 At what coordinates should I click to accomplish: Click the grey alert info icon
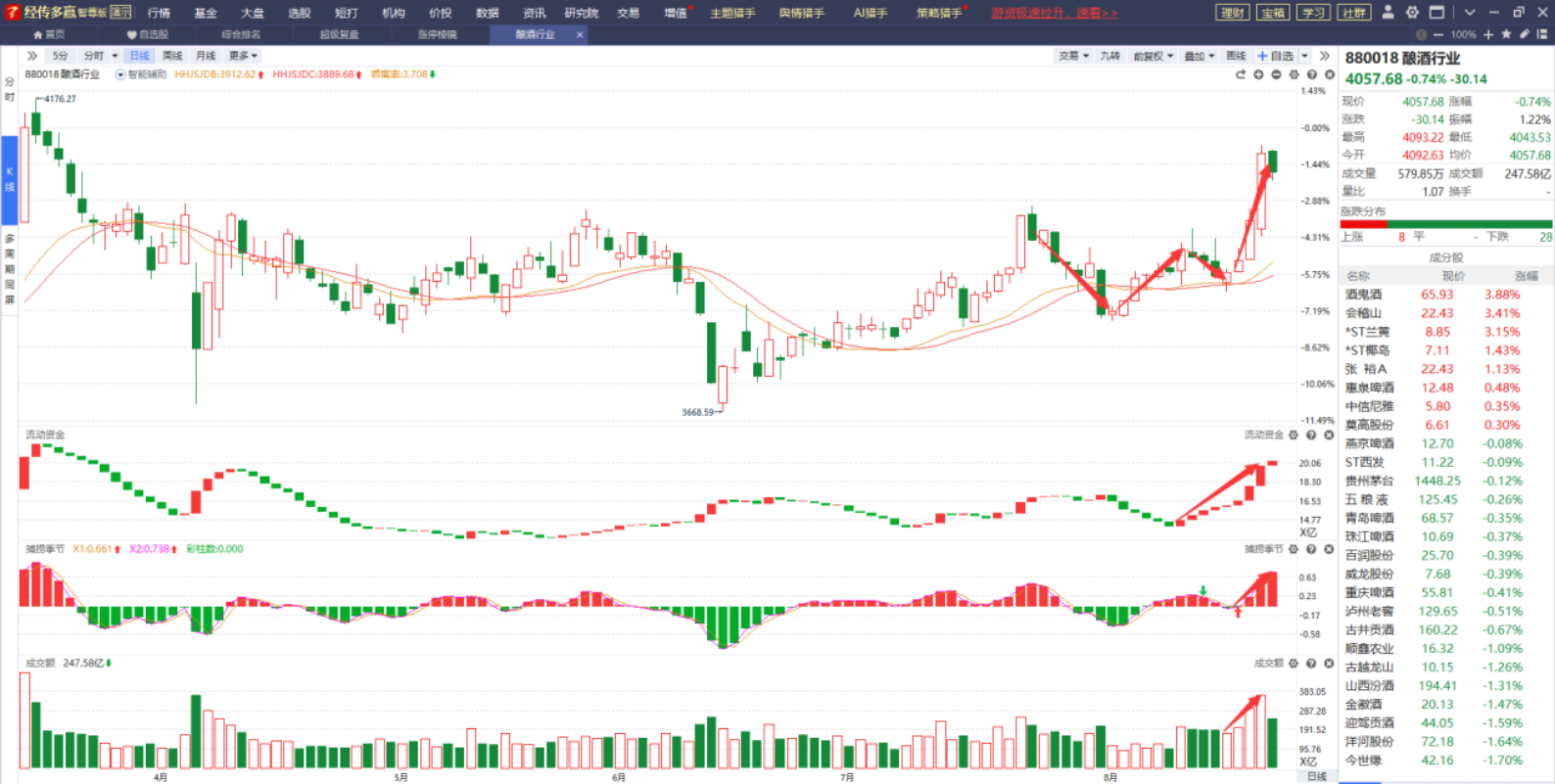[x=1421, y=34]
